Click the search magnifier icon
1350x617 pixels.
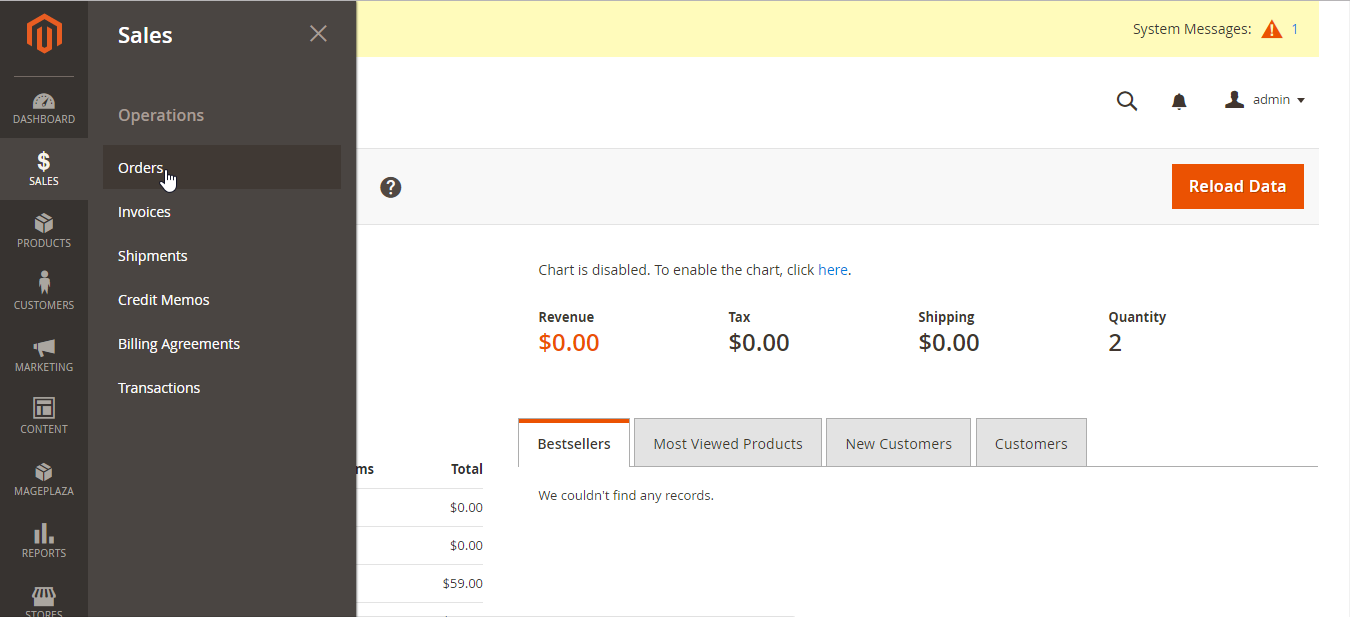pyautogui.click(x=1127, y=101)
